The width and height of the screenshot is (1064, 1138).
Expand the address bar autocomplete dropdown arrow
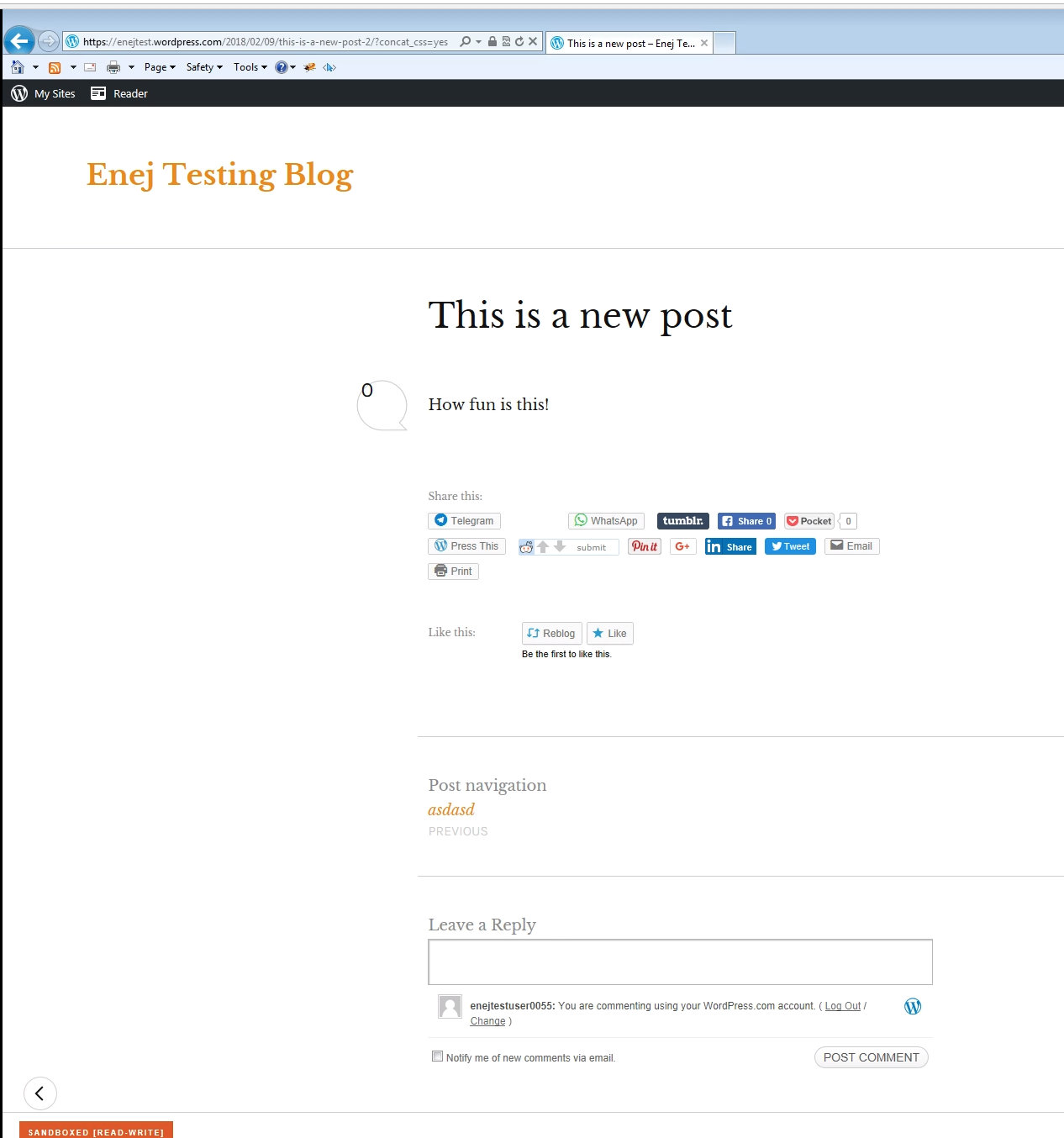(478, 41)
